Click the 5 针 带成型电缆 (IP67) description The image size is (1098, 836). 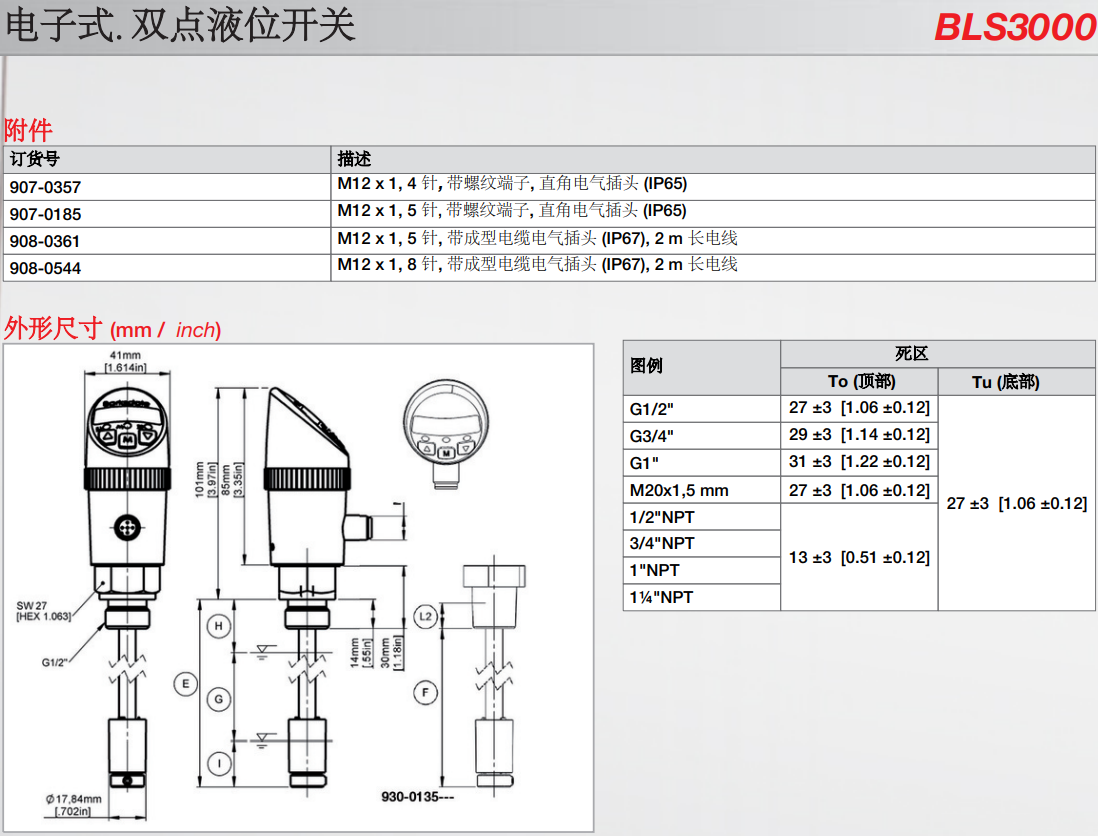(537, 238)
